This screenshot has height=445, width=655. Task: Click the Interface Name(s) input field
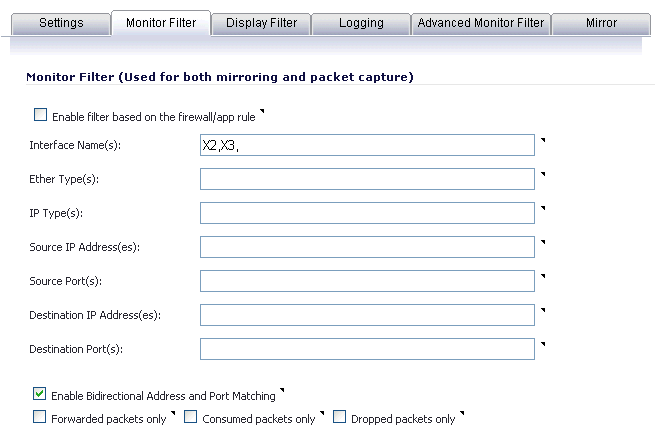point(367,145)
